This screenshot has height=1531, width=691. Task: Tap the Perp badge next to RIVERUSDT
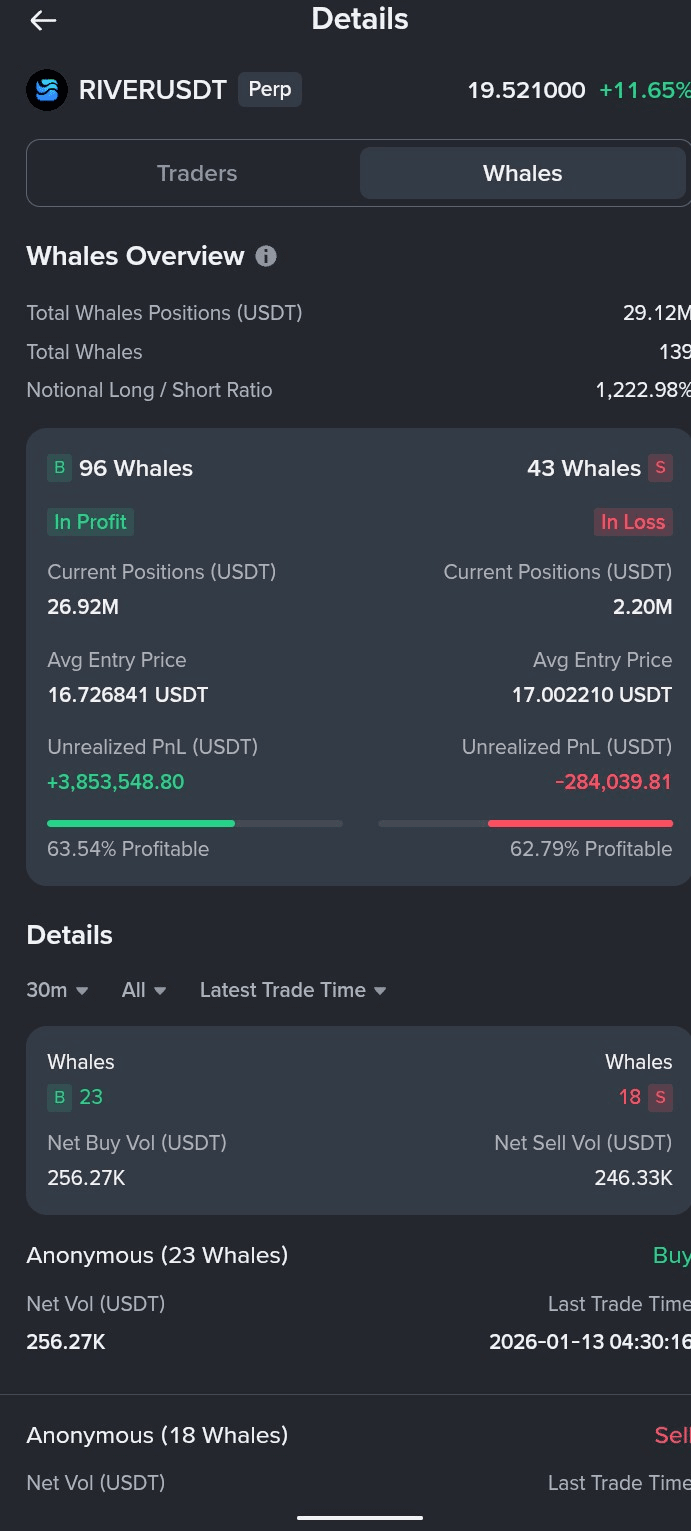[x=269, y=90]
